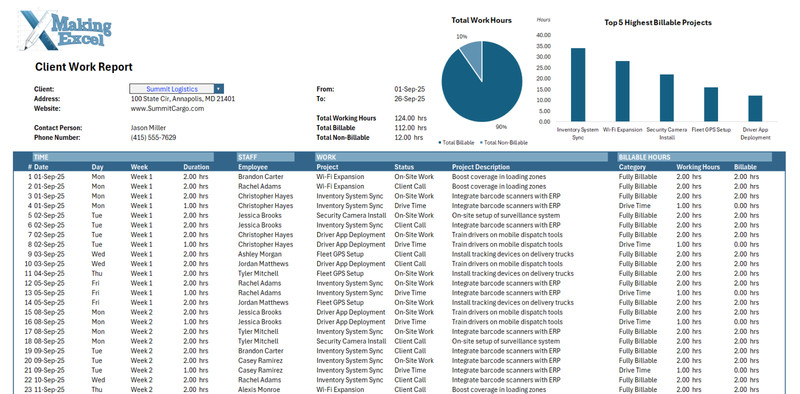
Task: Select 0.00 billable value in row 8
Action: point(746,244)
